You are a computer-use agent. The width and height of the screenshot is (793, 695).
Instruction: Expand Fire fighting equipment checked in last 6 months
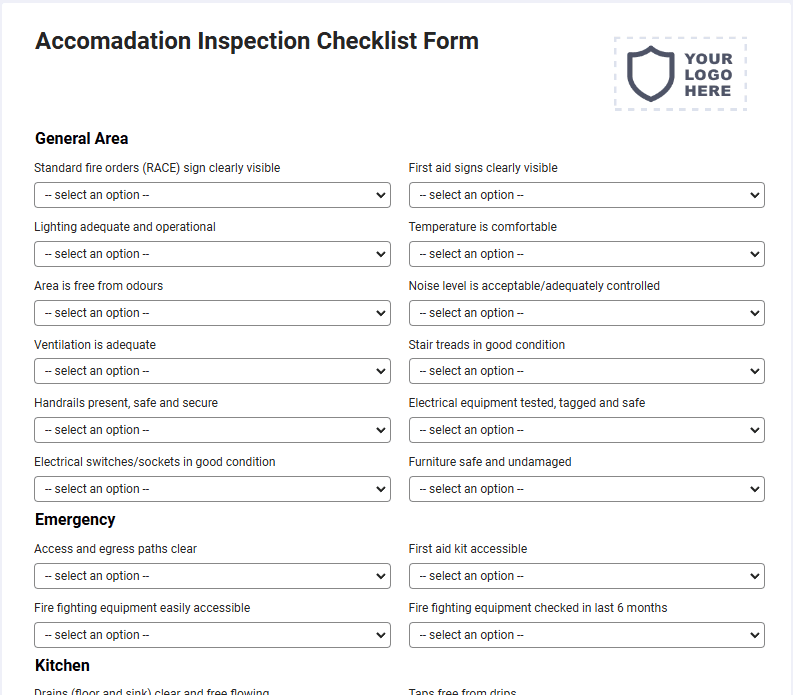click(587, 635)
